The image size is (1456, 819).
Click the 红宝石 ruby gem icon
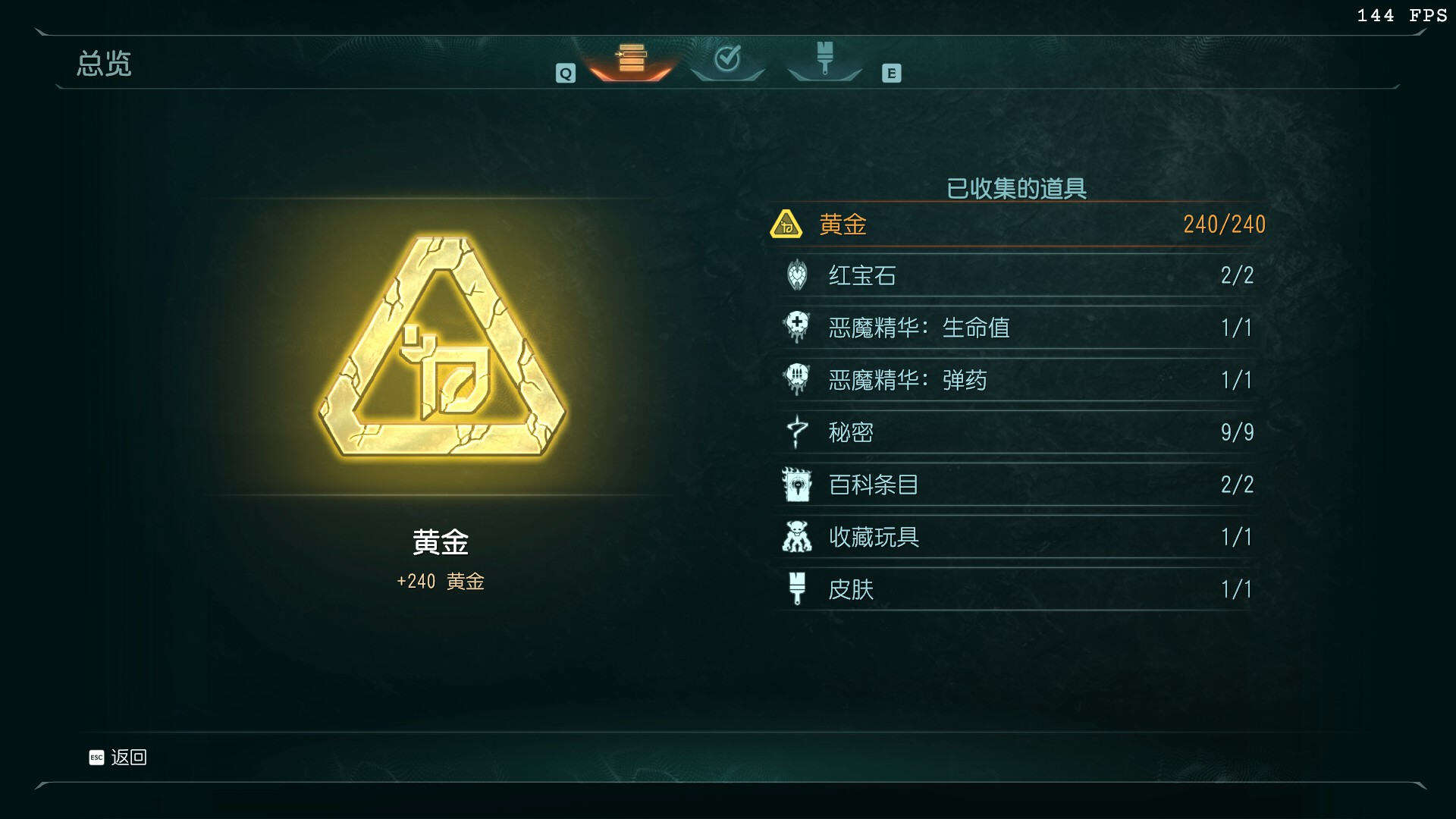[796, 275]
